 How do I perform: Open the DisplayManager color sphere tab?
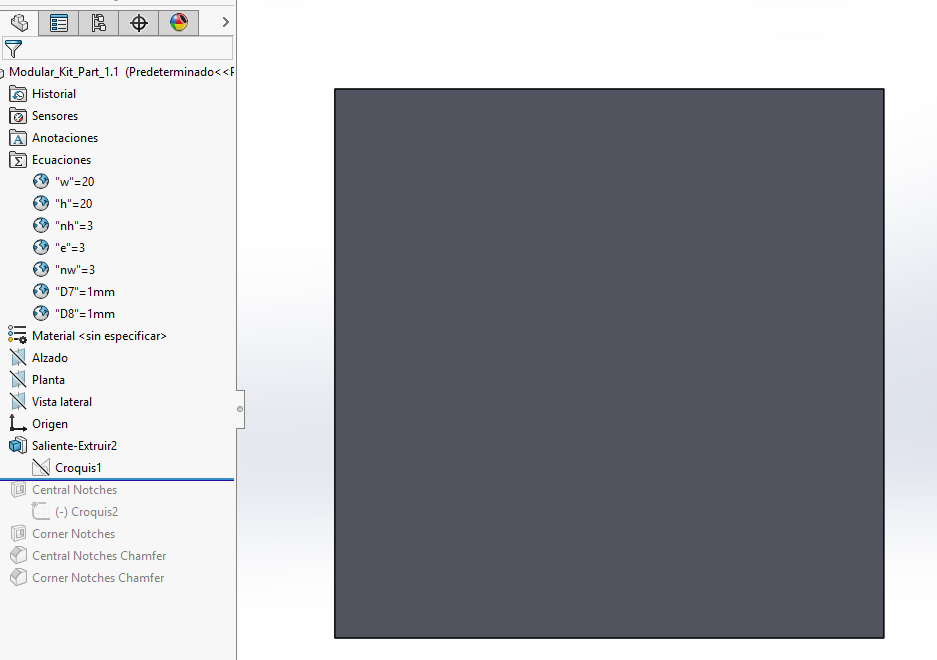(179, 23)
